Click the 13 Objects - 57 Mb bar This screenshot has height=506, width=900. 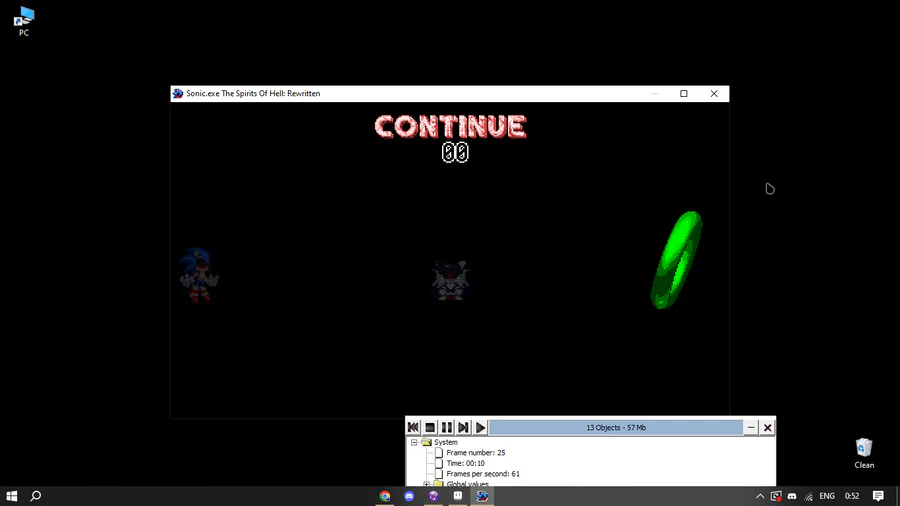[616, 427]
